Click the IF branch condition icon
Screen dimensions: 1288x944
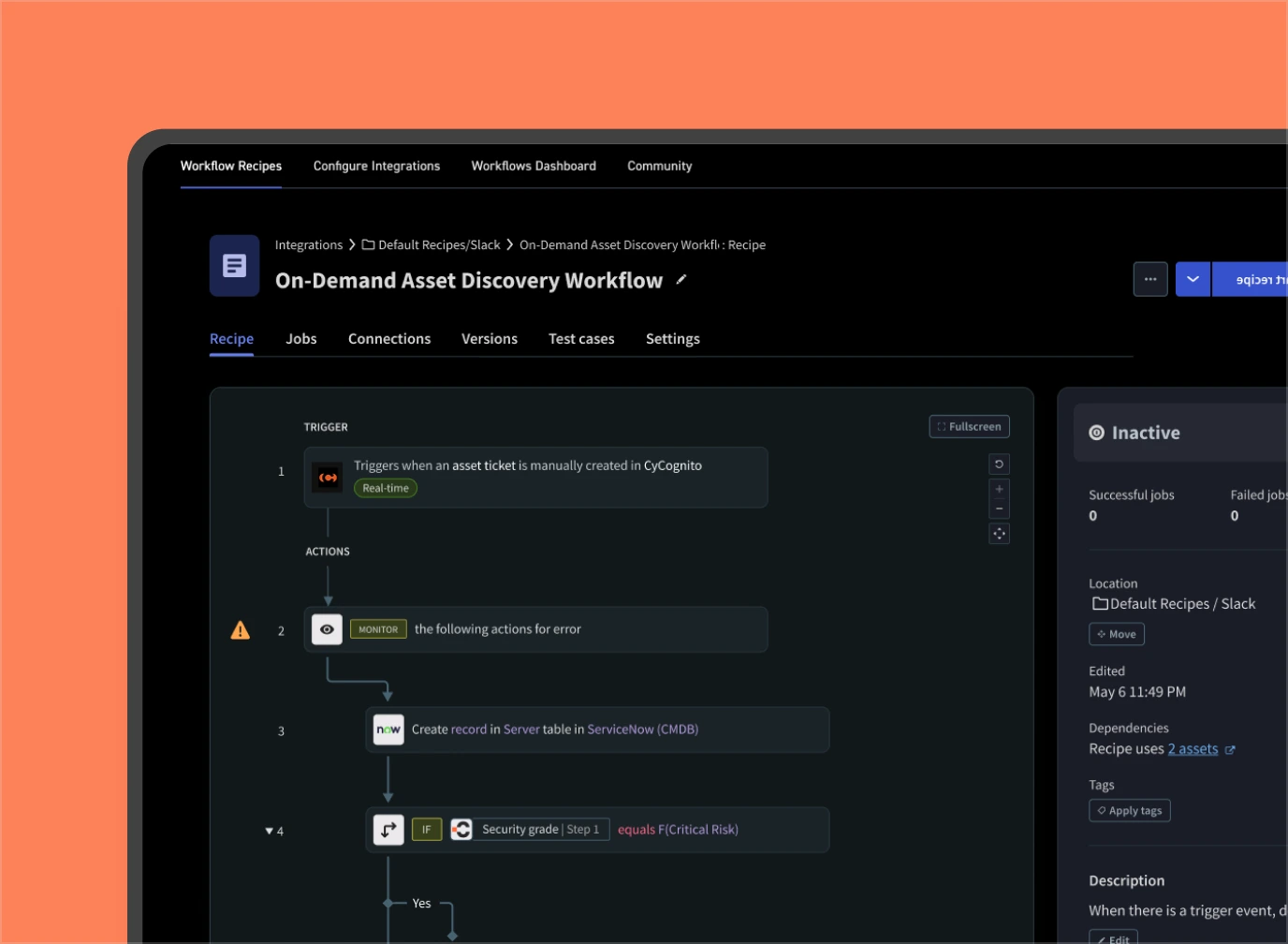(388, 830)
